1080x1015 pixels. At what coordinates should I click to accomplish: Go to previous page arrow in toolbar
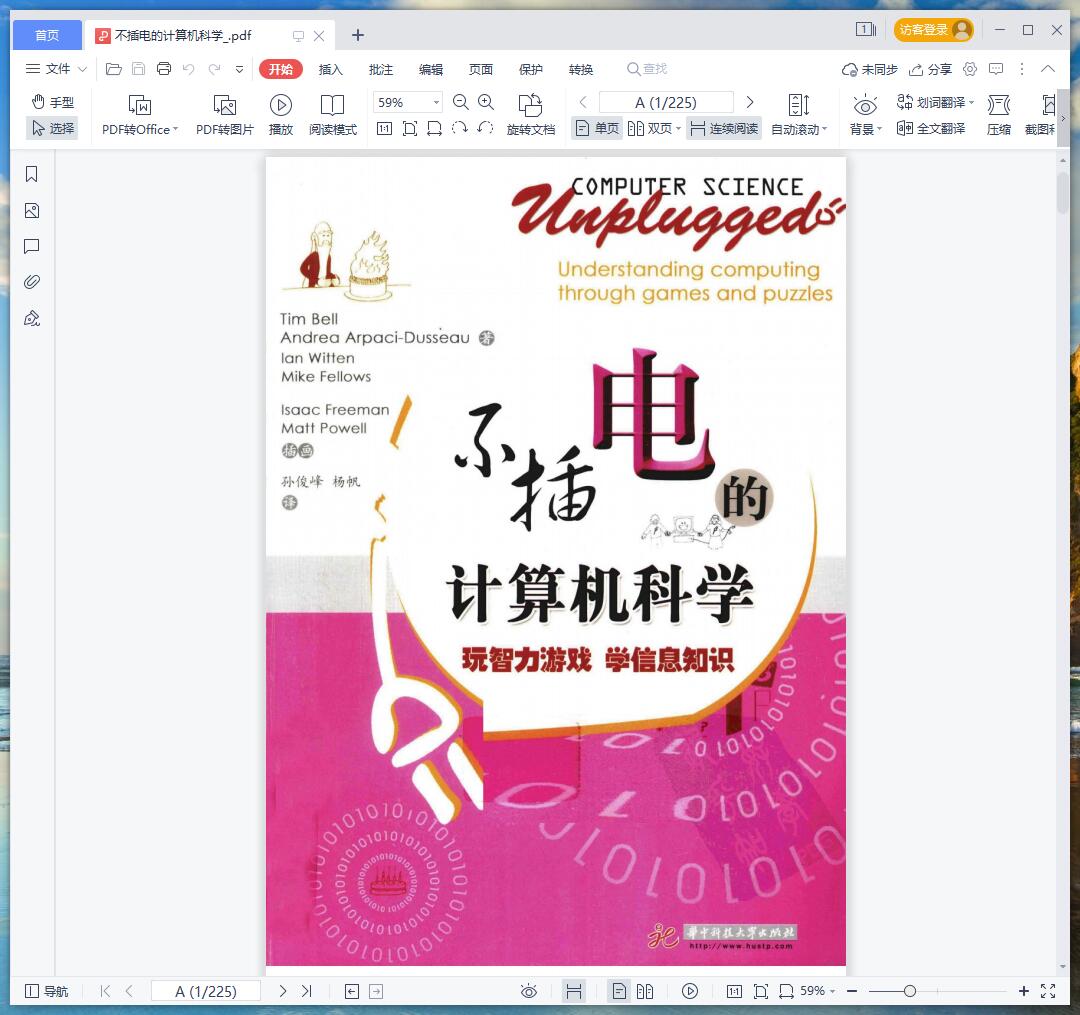tap(583, 103)
